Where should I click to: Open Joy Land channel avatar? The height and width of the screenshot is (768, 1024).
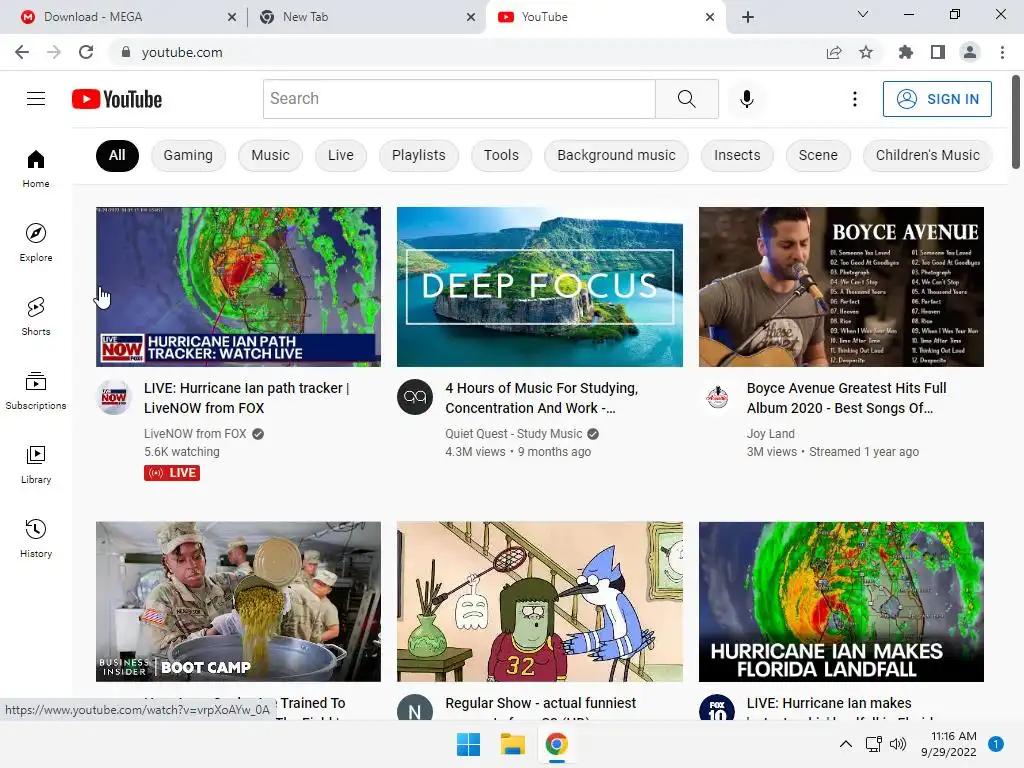coord(717,397)
